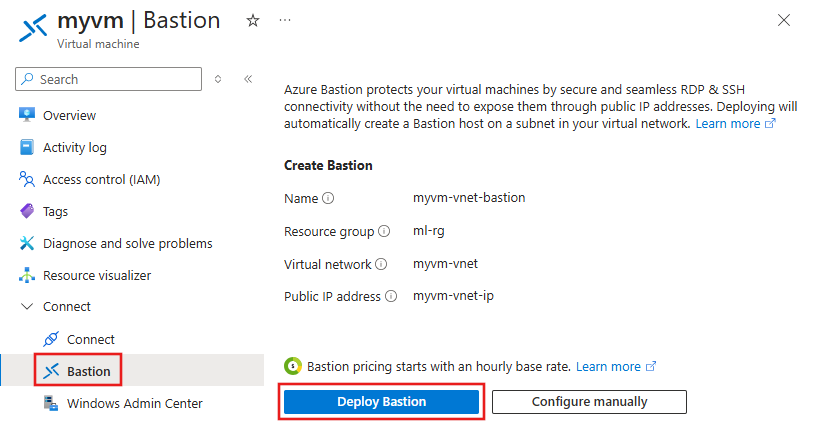Viewport: 816px width, 424px height.
Task: Click the info icon beside Resource group
Action: [x=384, y=232]
